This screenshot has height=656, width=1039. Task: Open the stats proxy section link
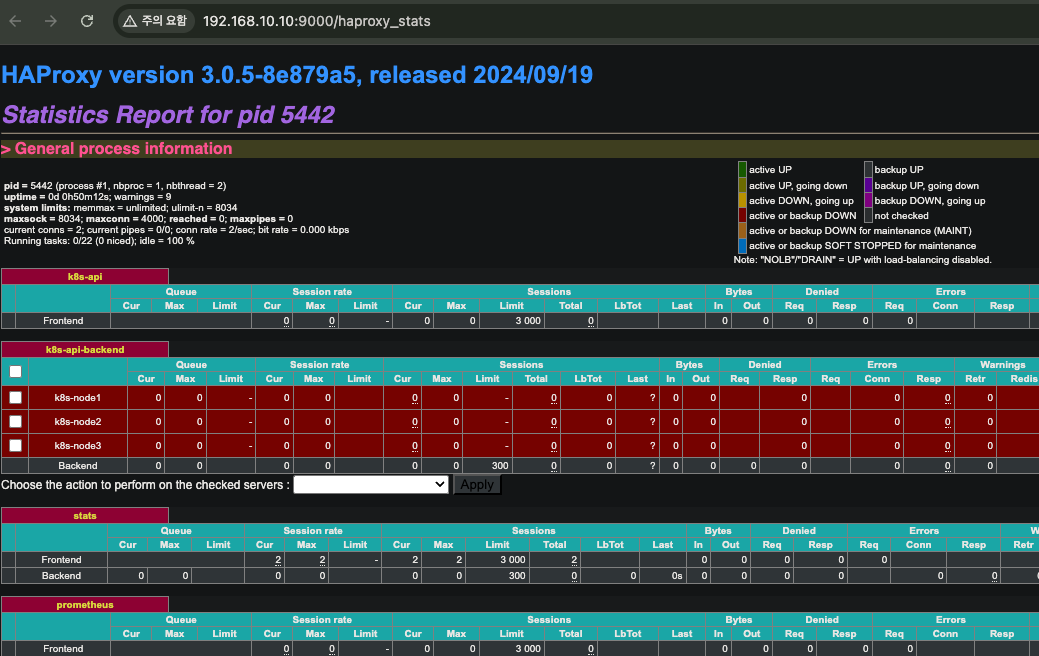pyautogui.click(x=85, y=516)
